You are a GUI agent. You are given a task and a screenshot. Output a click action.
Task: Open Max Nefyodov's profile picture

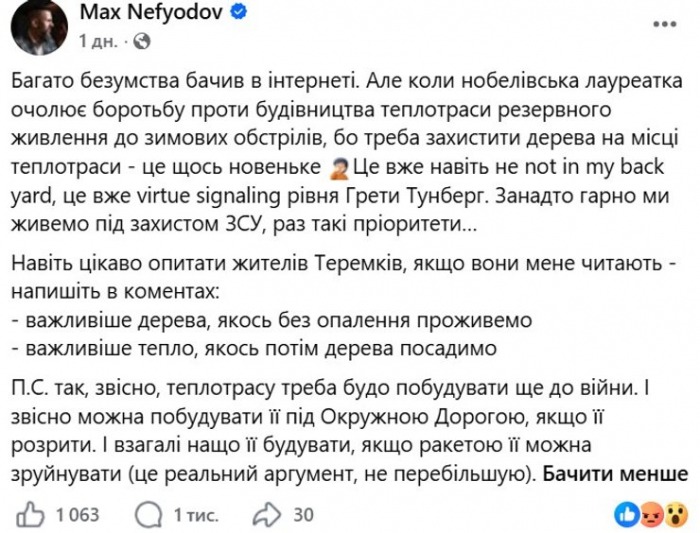[39, 28]
